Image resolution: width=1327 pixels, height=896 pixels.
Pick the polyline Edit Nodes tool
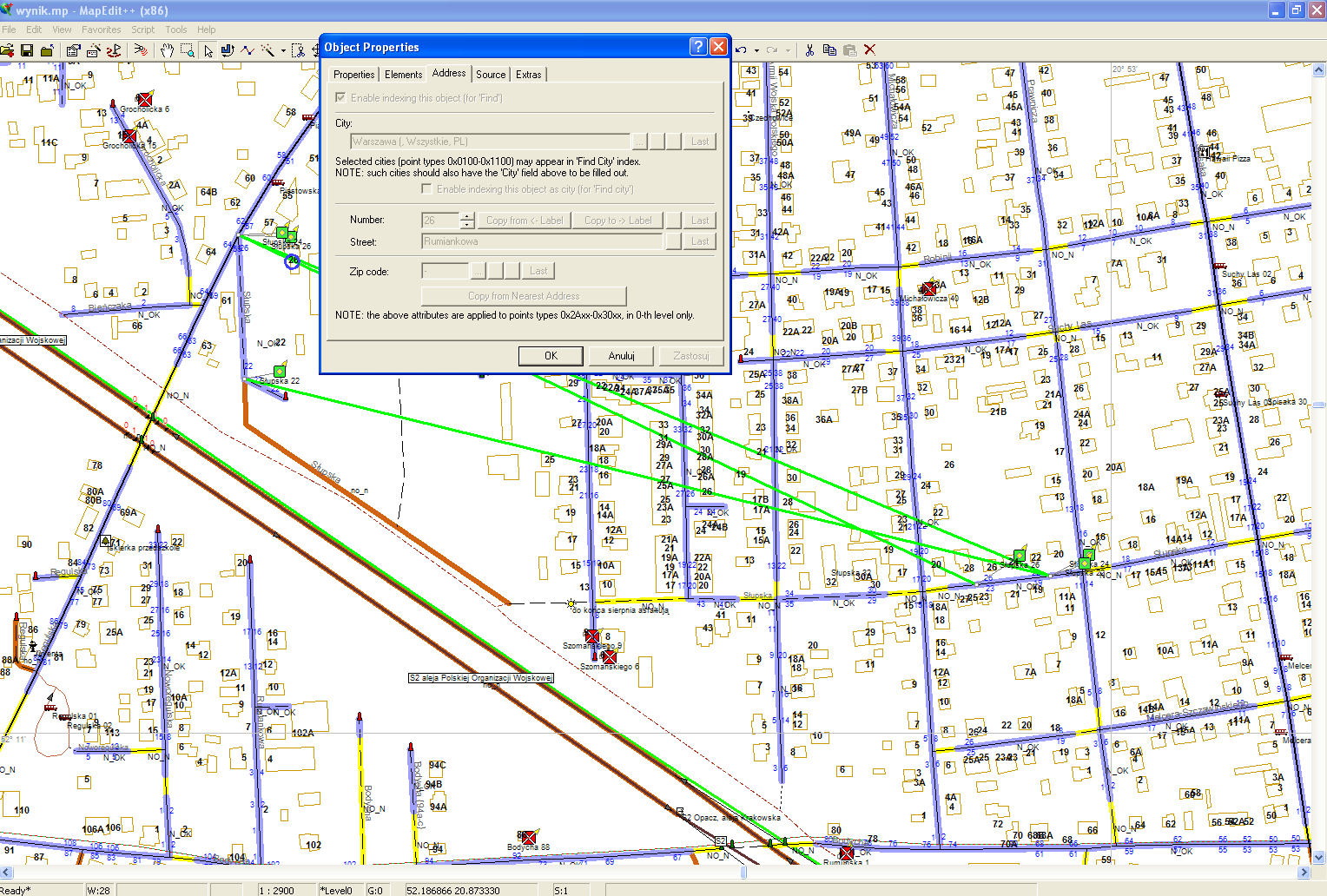point(248,50)
